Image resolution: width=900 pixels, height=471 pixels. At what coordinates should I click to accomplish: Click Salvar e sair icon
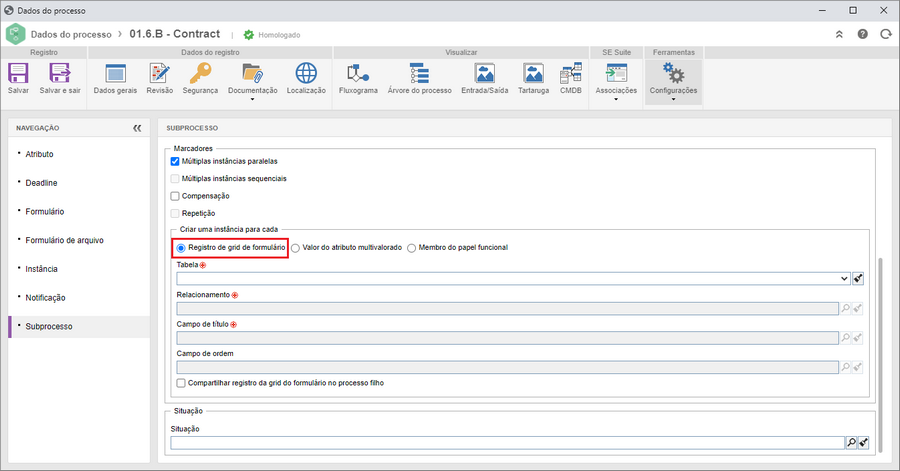[60, 73]
